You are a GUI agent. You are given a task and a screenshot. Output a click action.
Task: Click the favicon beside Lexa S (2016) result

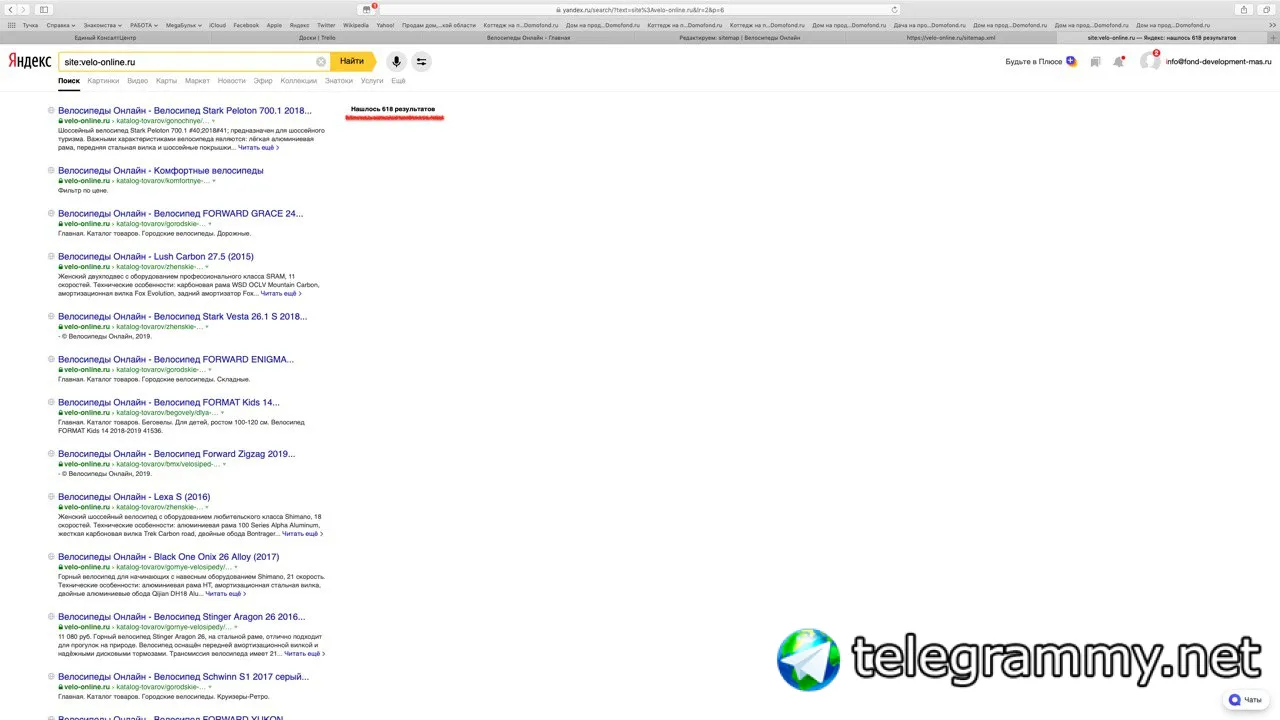click(51, 496)
